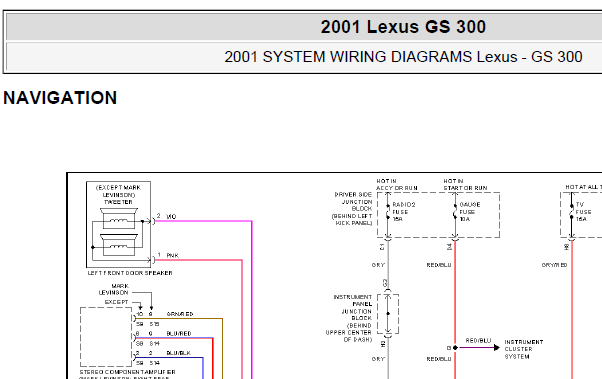Click the BLU/BLK wire label
The width and height of the screenshot is (602, 379).
179,353
